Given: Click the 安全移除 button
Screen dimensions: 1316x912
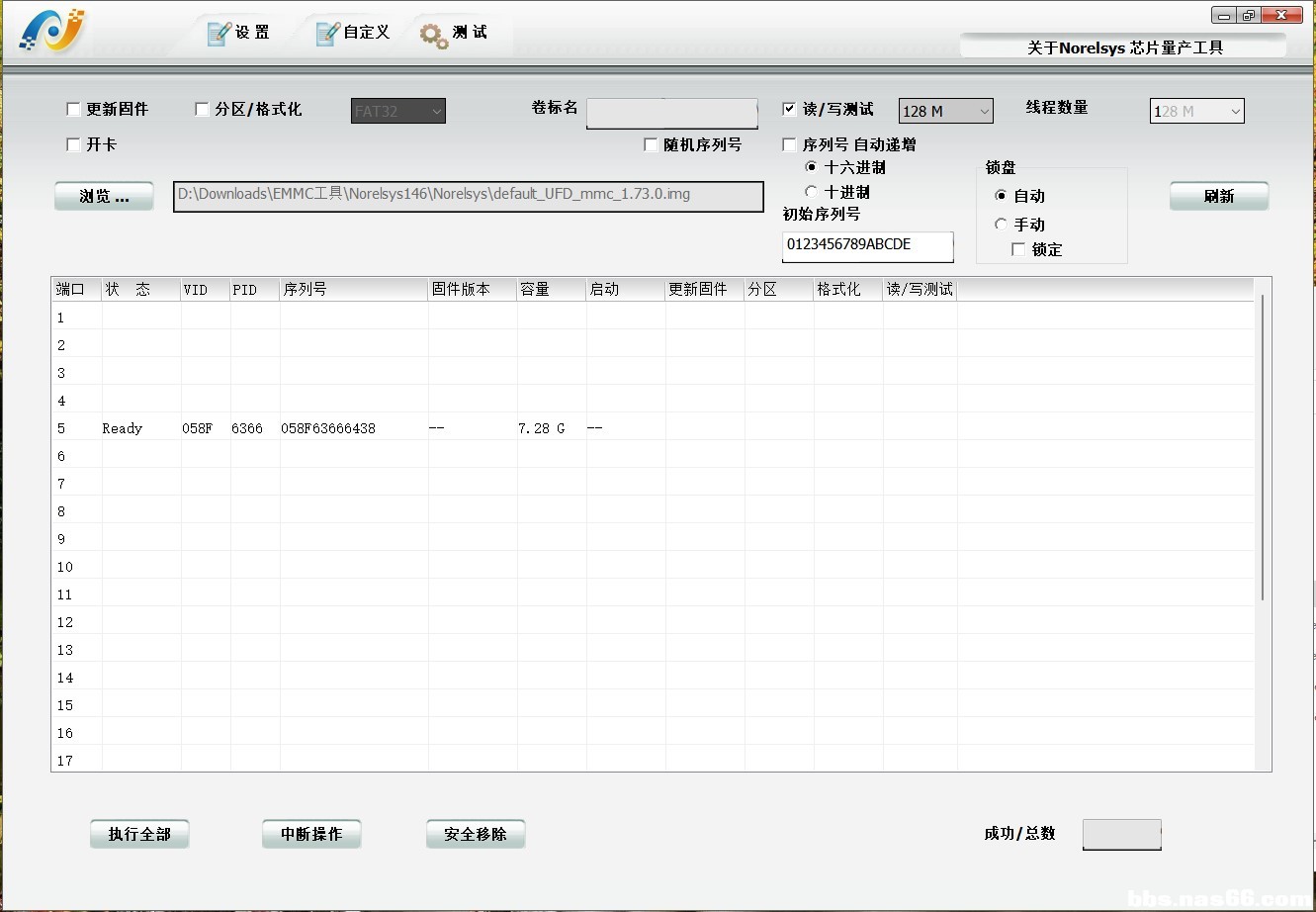Looking at the screenshot, I should [x=476, y=834].
